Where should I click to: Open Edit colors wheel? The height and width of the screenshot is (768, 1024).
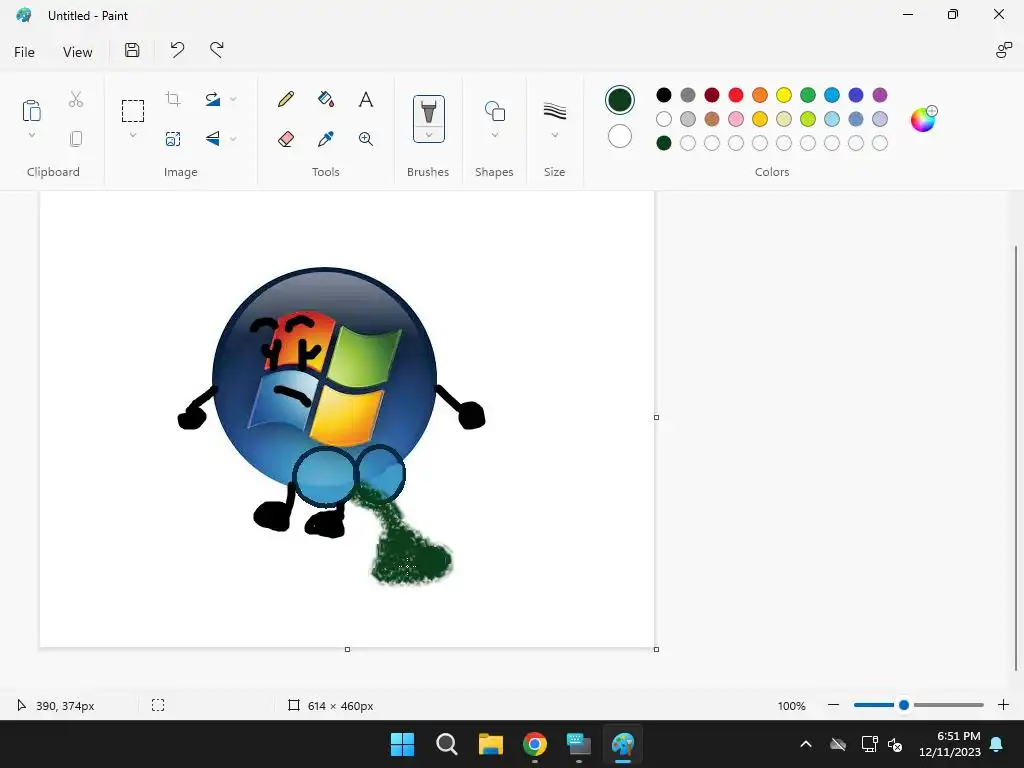click(x=923, y=119)
